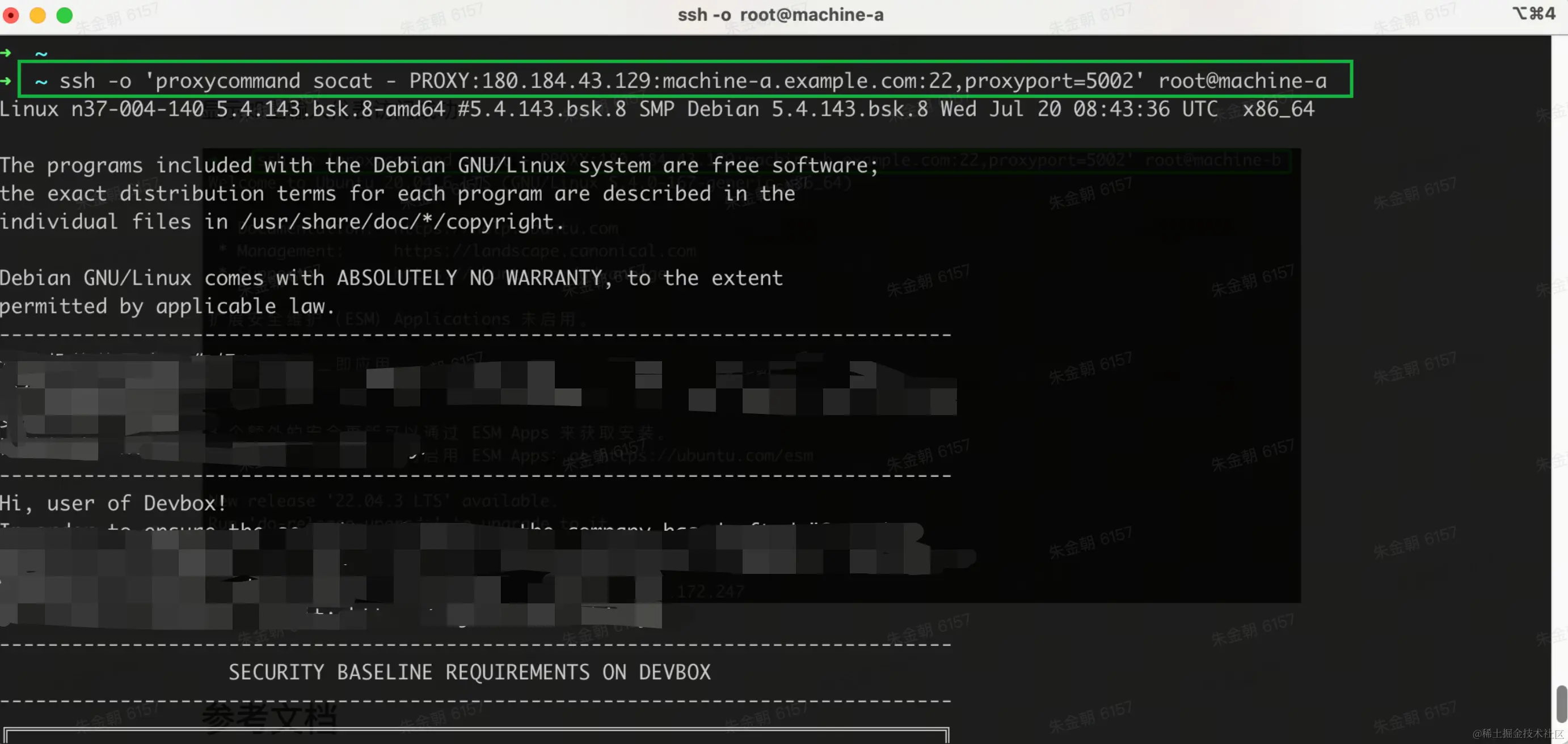1568x744 pixels.
Task: Click the yellow minimize window button
Action: click(x=38, y=15)
